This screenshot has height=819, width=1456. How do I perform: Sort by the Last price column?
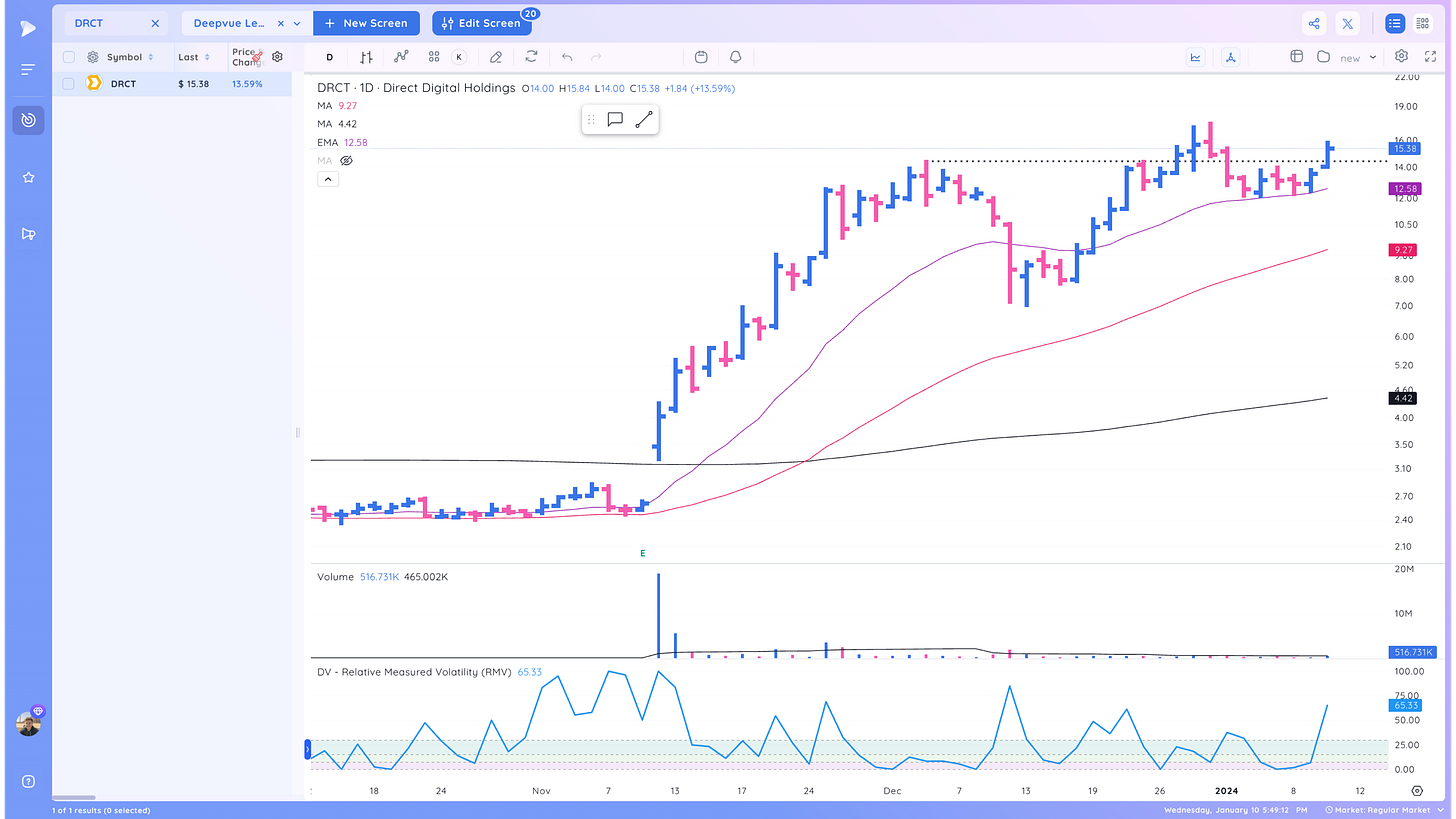pos(194,57)
